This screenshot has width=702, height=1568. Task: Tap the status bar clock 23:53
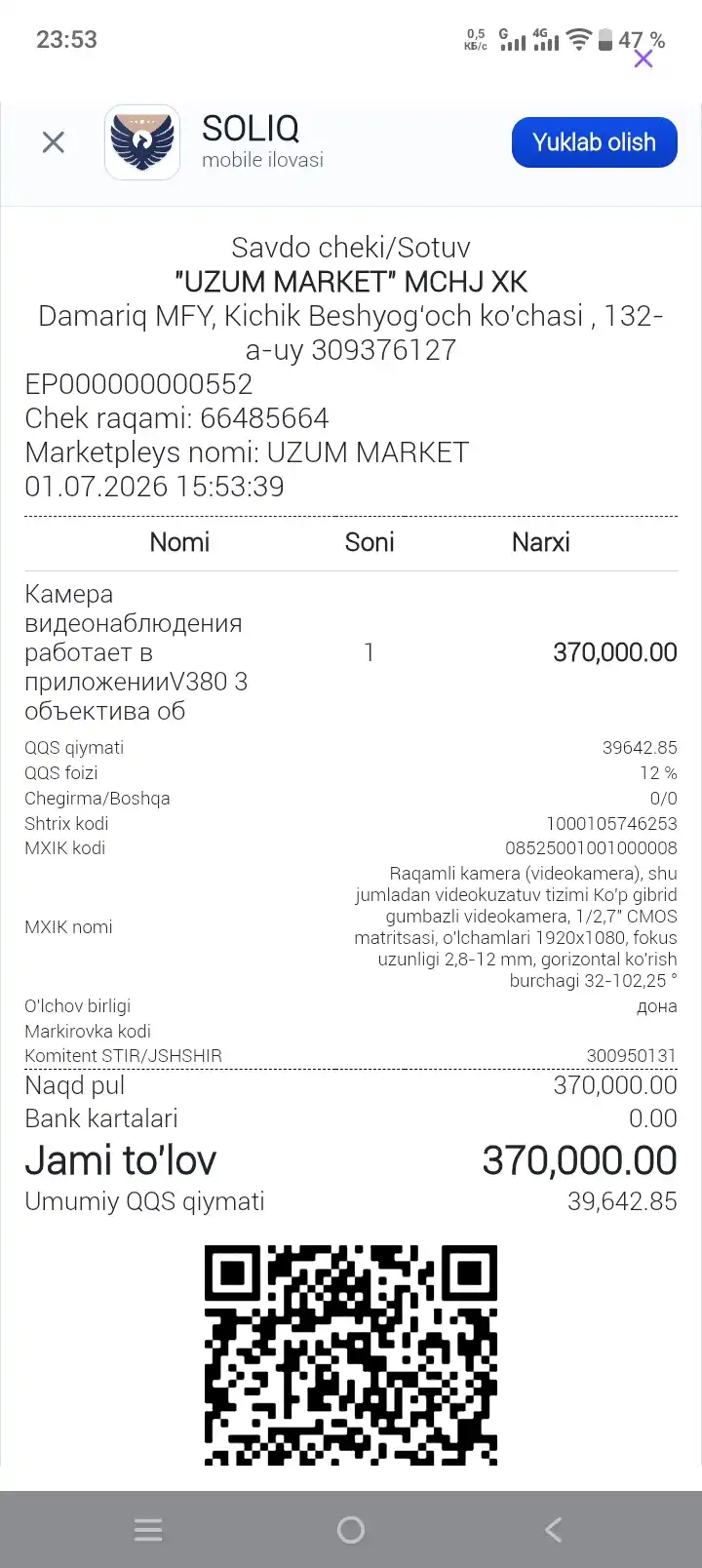66,40
